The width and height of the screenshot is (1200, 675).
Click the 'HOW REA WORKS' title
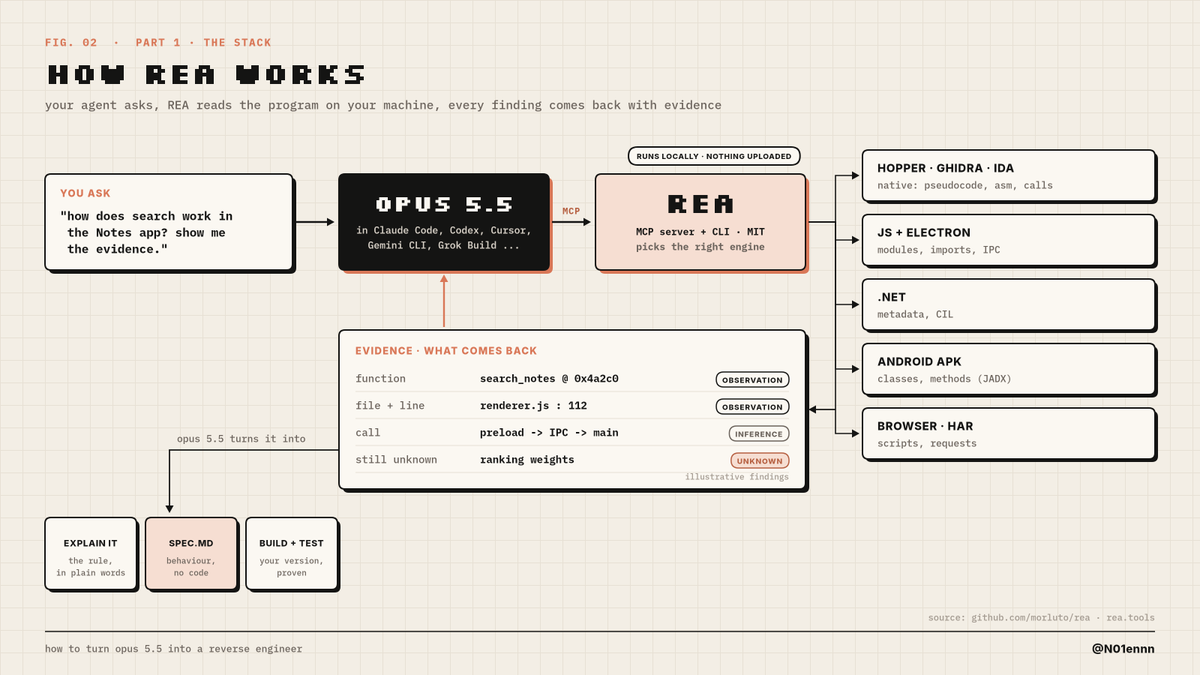tap(206, 75)
